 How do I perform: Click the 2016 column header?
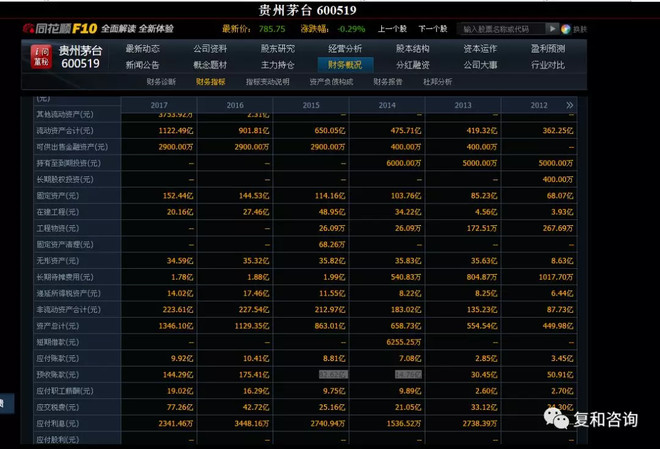tap(235, 105)
